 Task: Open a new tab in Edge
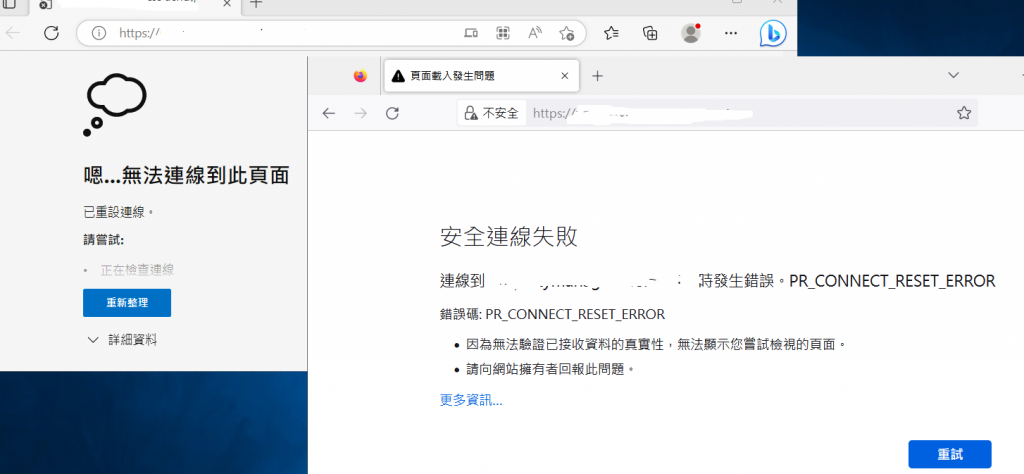point(256,4)
